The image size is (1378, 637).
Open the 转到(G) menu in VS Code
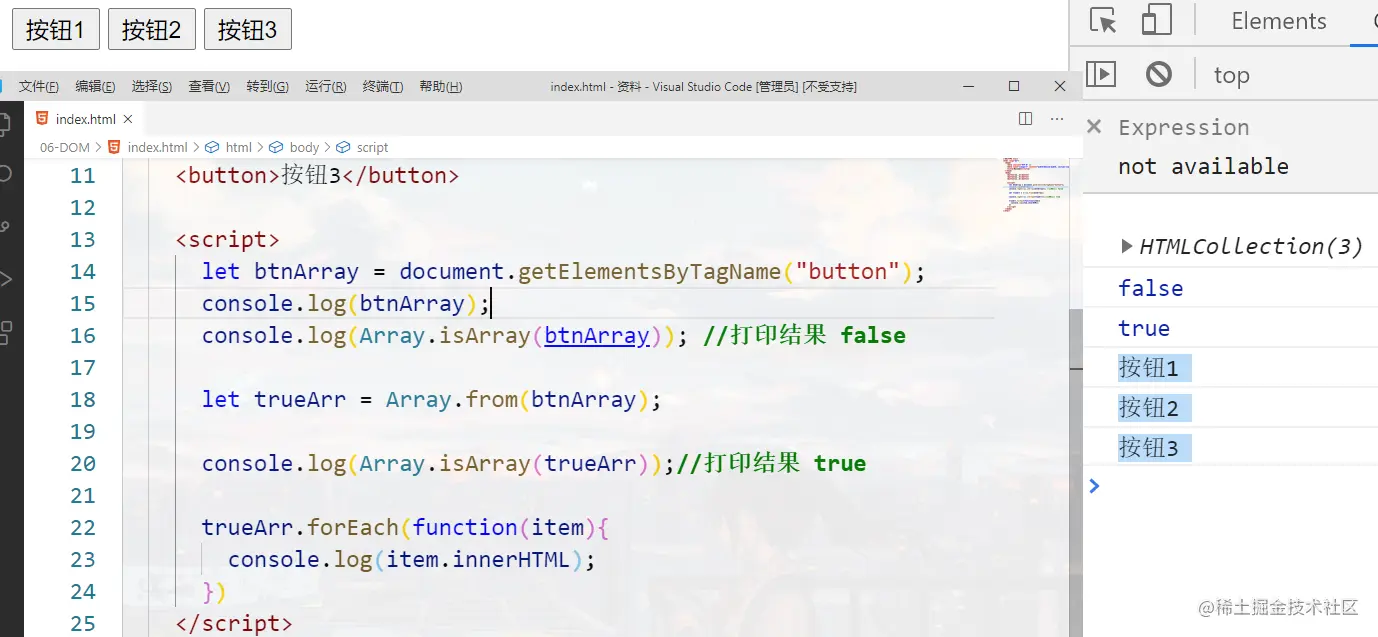pos(267,87)
